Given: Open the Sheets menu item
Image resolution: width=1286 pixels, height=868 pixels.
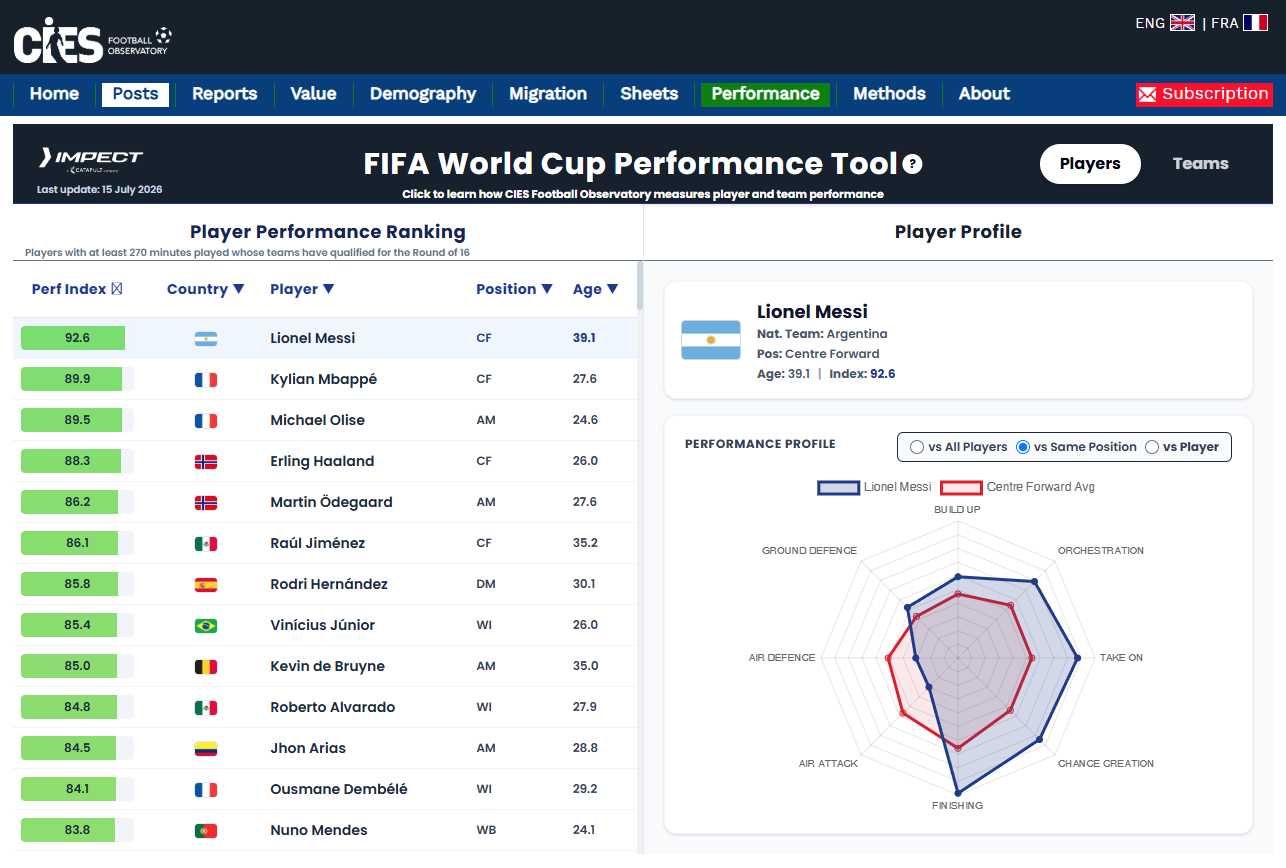Looking at the screenshot, I should coord(649,94).
